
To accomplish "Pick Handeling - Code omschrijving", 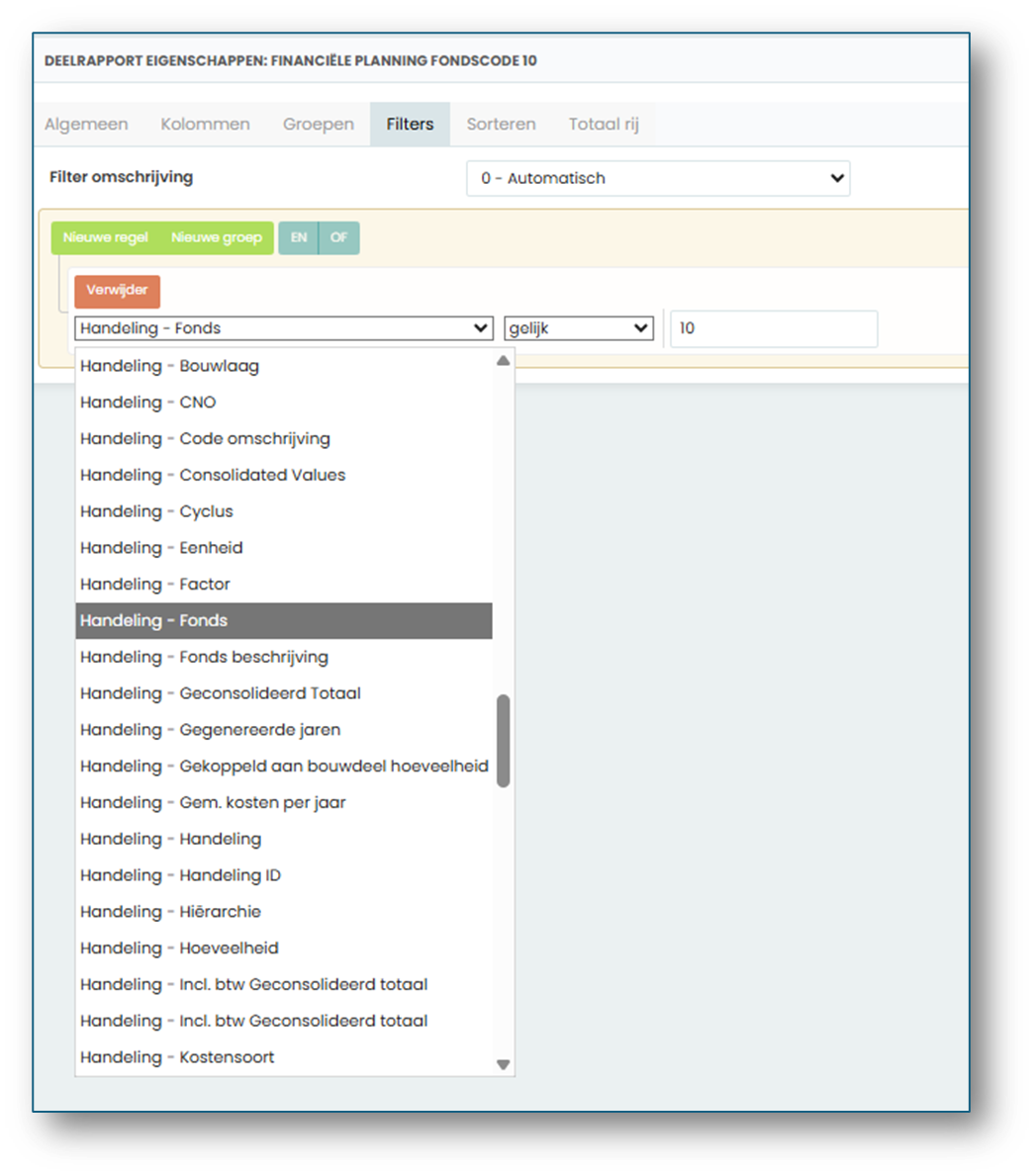I will pyautogui.click(x=284, y=439).
